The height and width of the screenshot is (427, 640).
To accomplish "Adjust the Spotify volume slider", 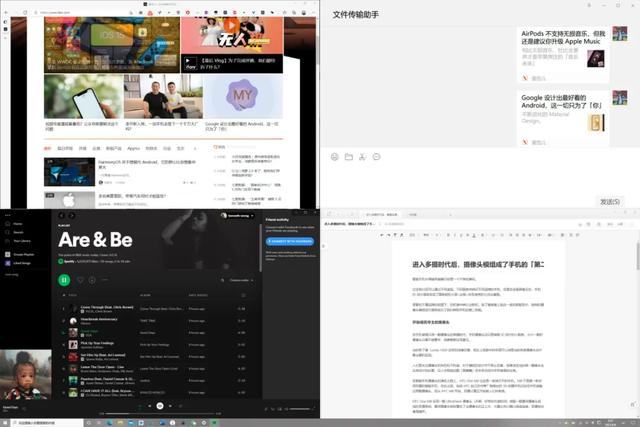I will point(300,409).
